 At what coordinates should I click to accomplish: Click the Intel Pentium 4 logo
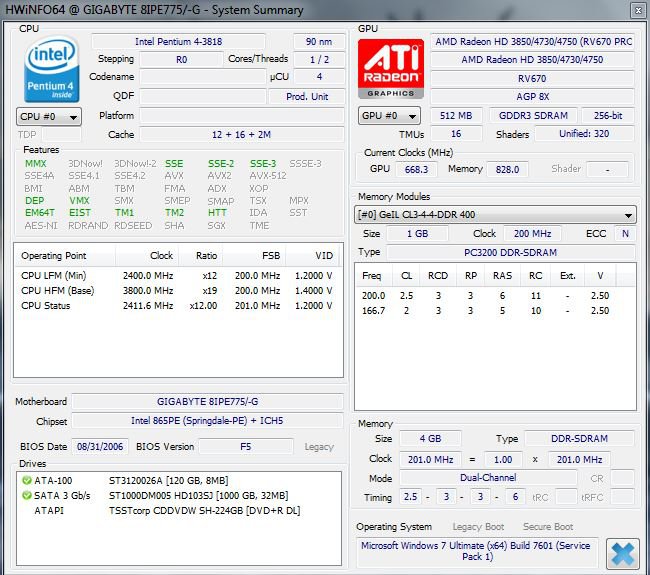(x=51, y=69)
